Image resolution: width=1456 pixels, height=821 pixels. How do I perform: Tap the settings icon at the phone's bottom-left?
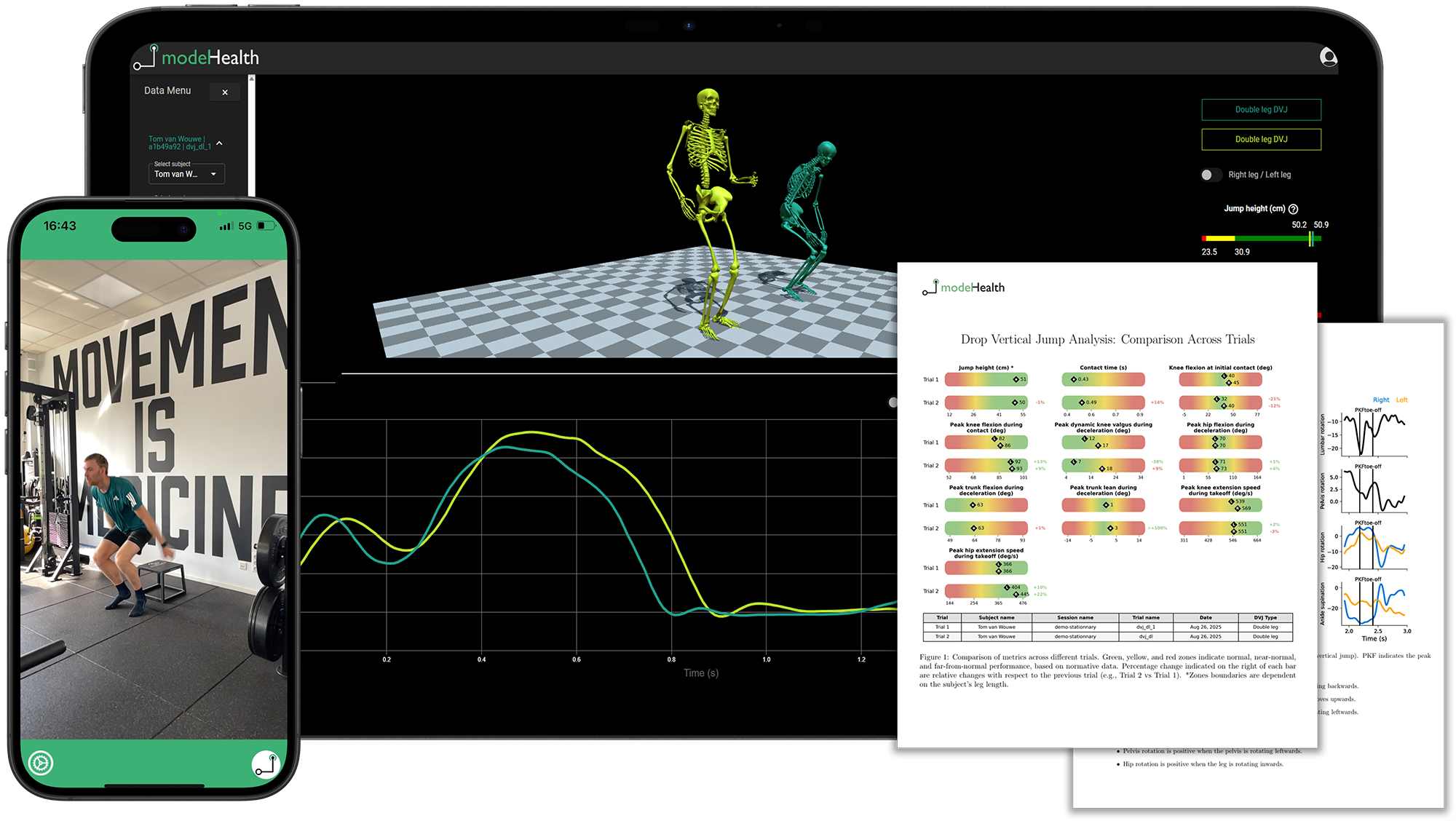pyautogui.click(x=41, y=764)
